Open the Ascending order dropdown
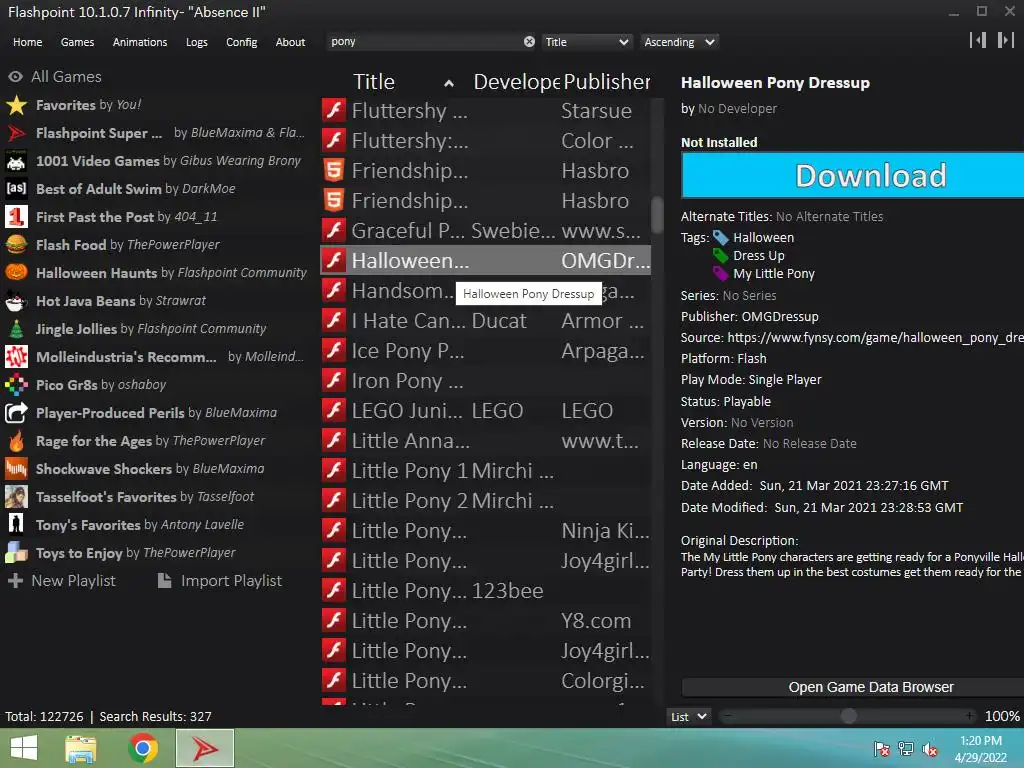1024x768 pixels. (x=679, y=42)
